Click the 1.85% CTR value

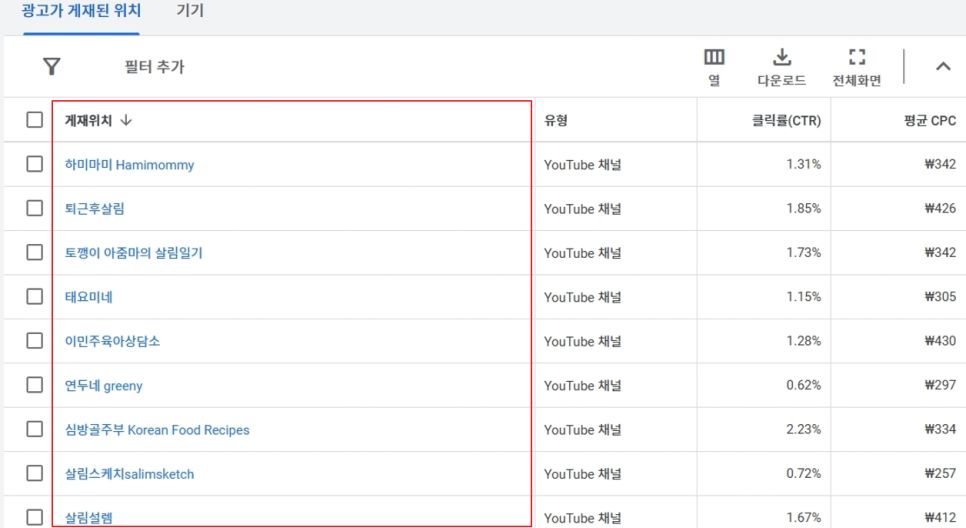(803, 208)
